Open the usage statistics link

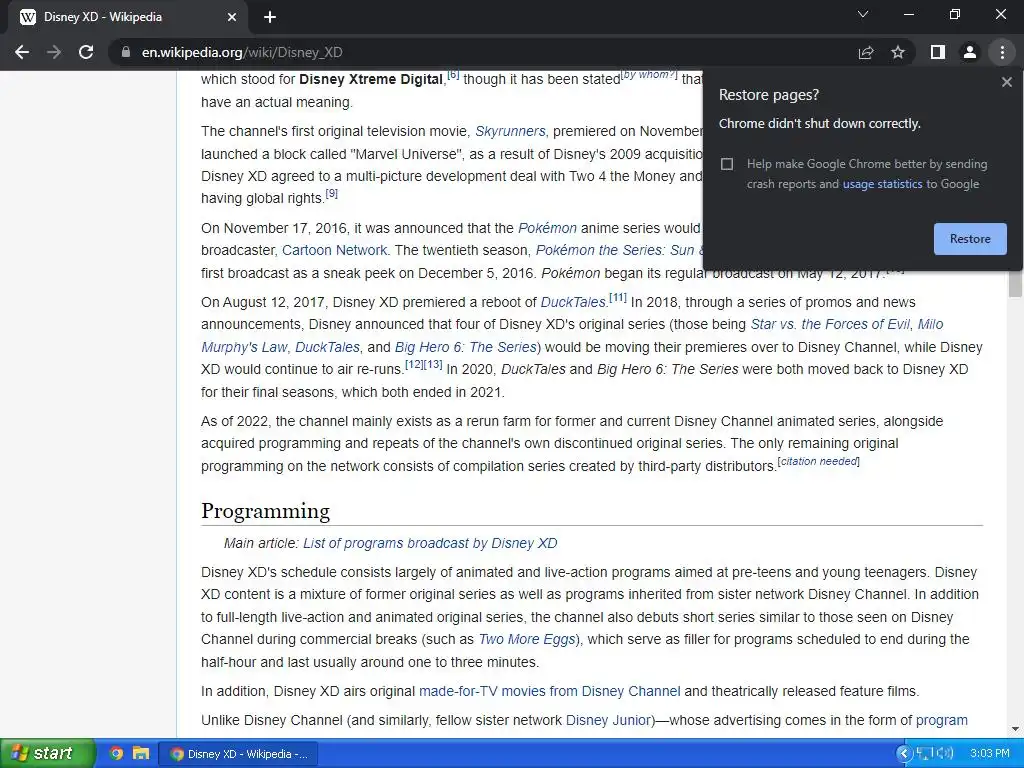882,184
